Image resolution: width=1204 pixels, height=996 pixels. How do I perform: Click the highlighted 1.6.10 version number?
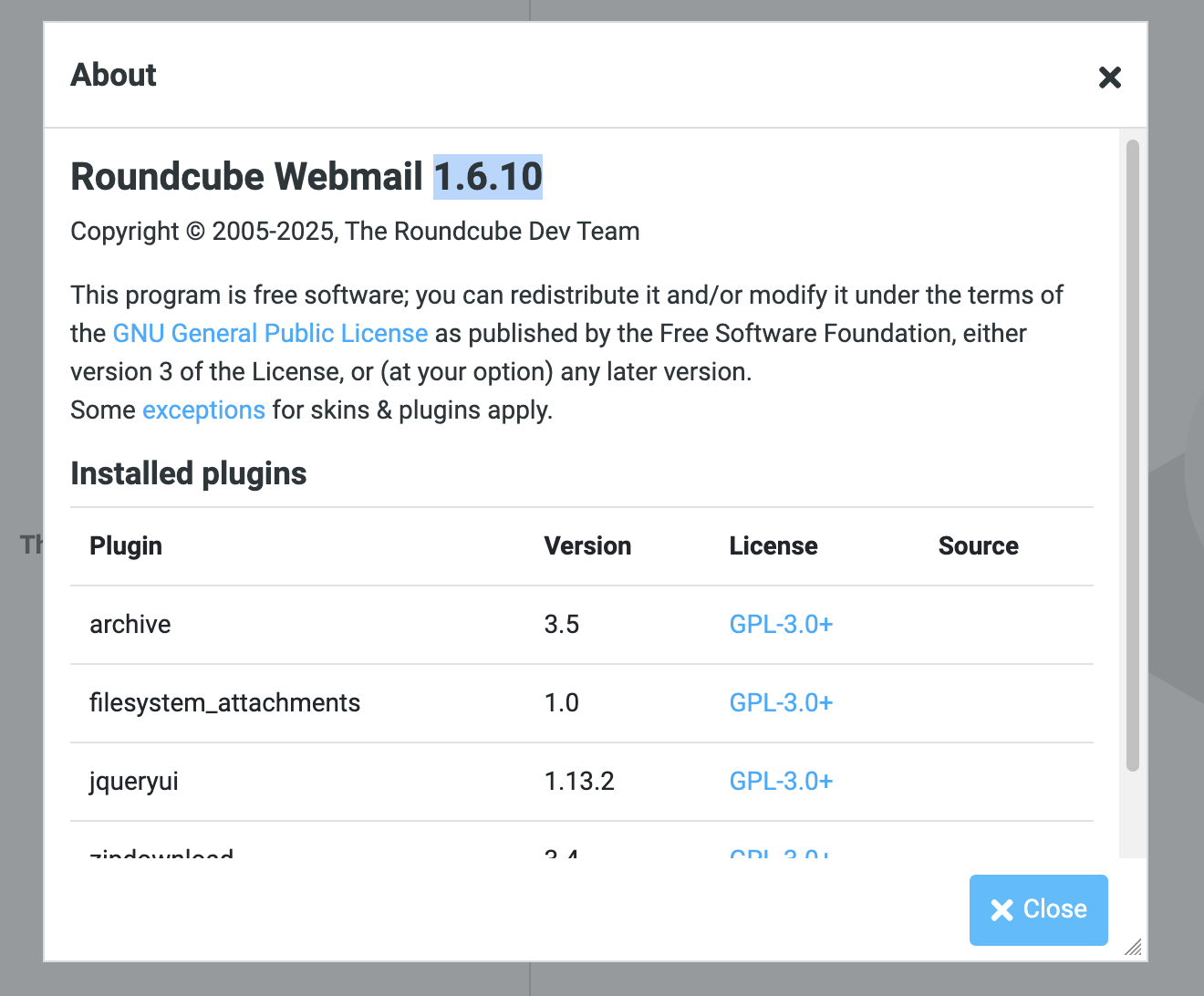(x=488, y=177)
